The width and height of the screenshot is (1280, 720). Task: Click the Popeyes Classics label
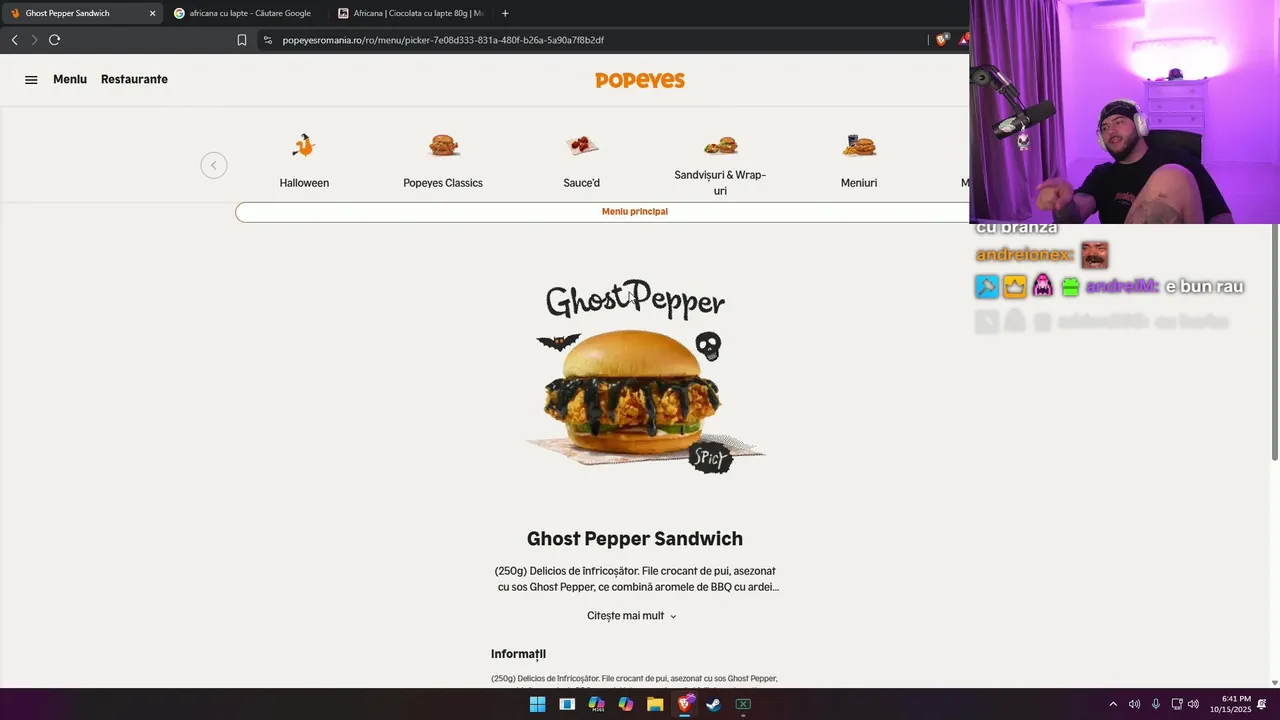point(443,183)
